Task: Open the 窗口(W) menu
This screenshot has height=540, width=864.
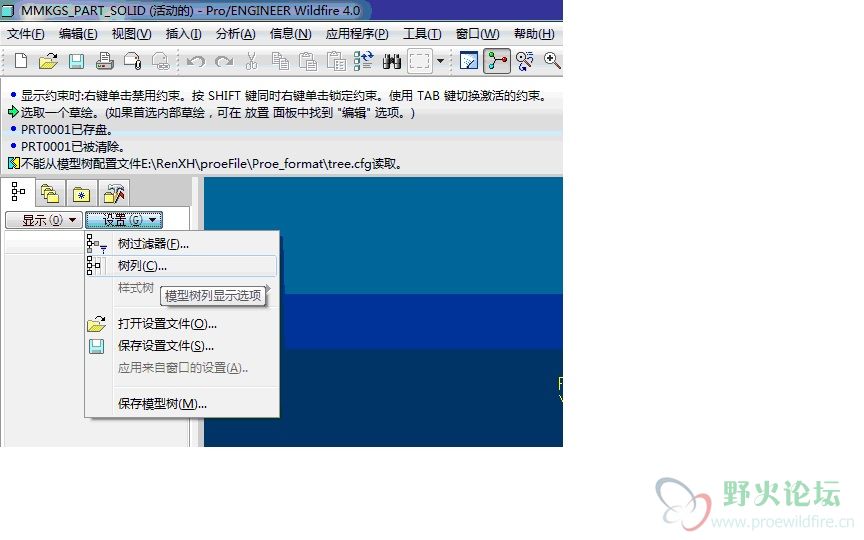Action: point(477,34)
